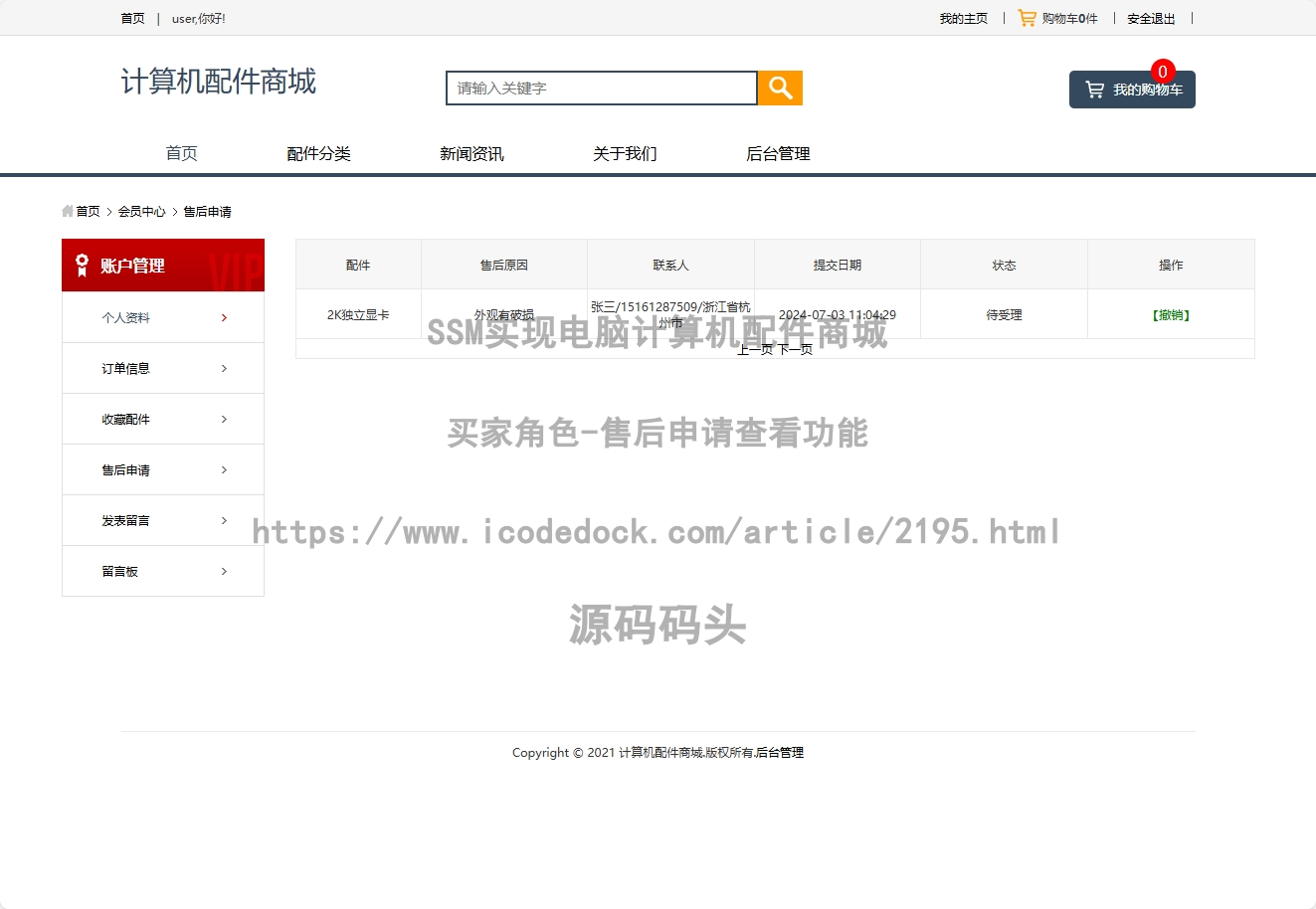1316x909 pixels.
Task: Click the arrow next to 留言板
Action: [224, 571]
